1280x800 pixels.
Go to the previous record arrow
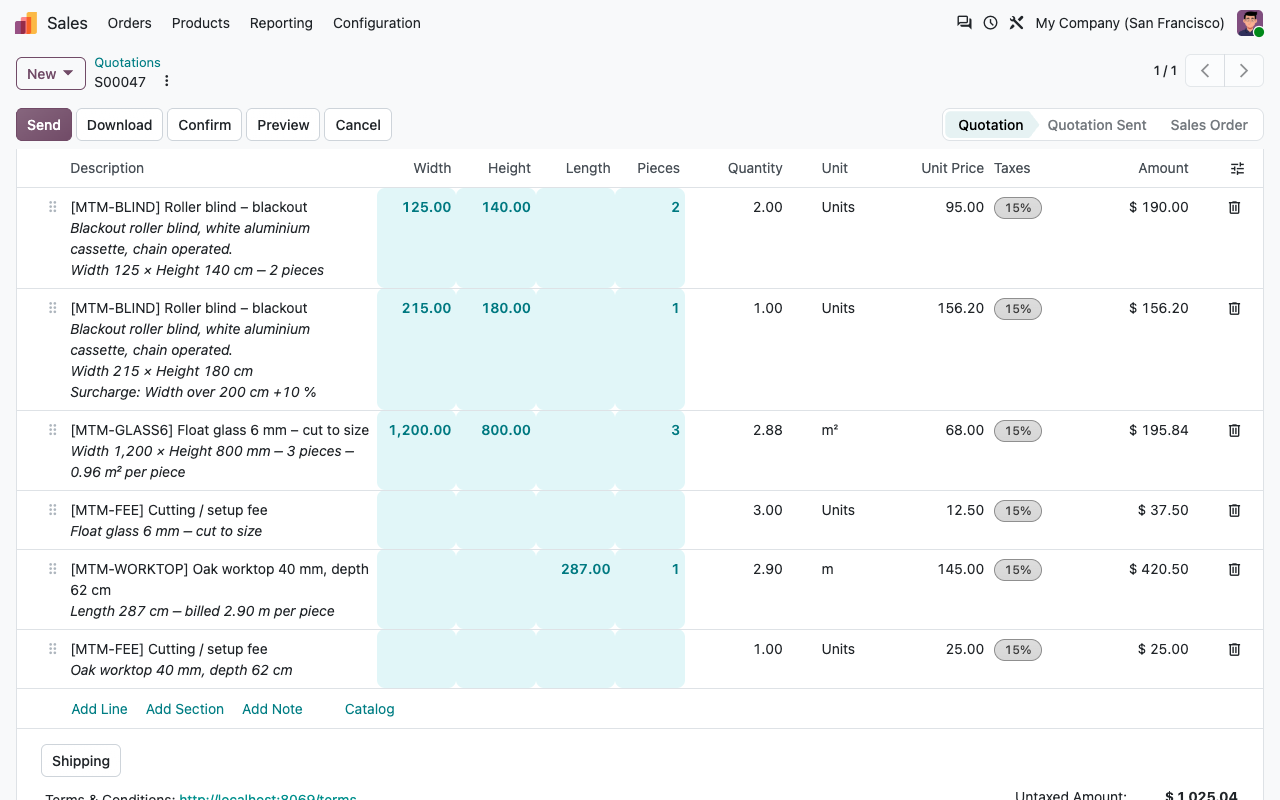pos(1205,71)
